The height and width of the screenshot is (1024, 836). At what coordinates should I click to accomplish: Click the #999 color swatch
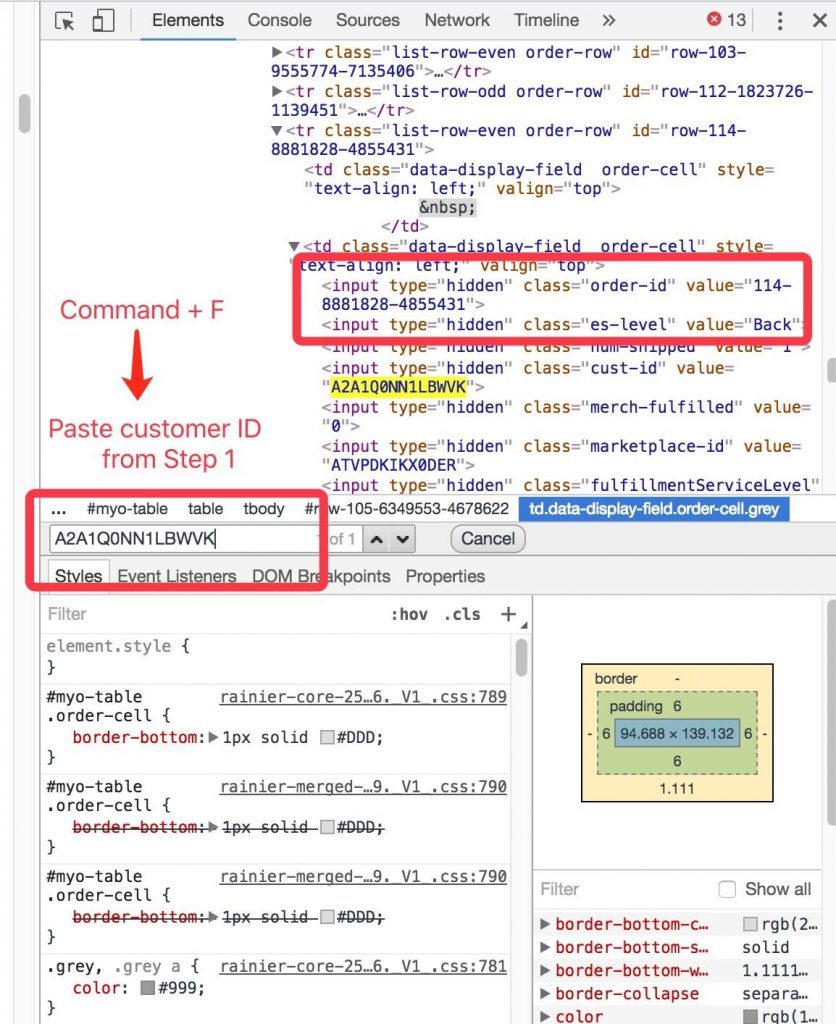coord(148,988)
